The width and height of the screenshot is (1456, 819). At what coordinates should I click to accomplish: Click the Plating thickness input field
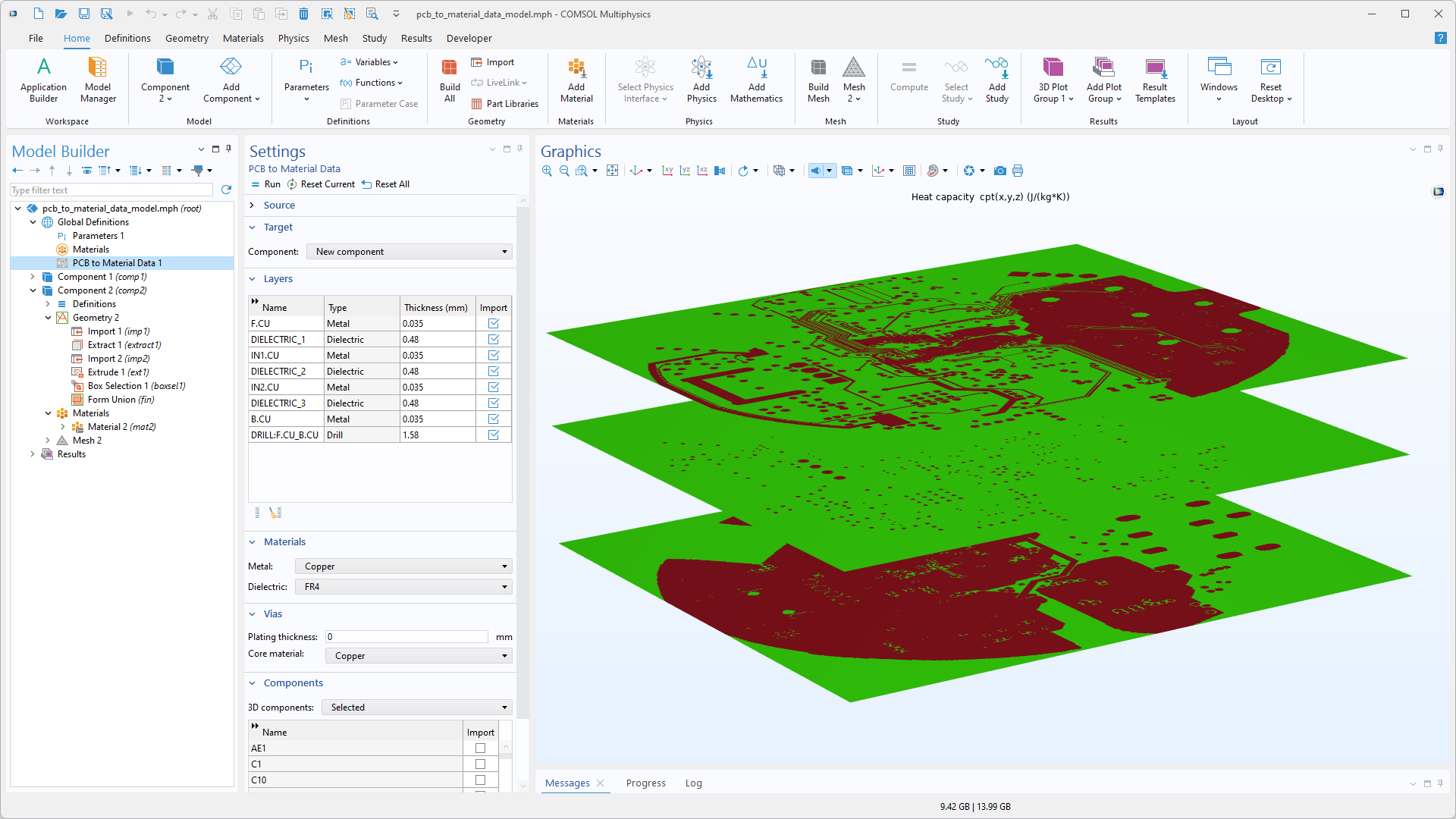[406, 637]
